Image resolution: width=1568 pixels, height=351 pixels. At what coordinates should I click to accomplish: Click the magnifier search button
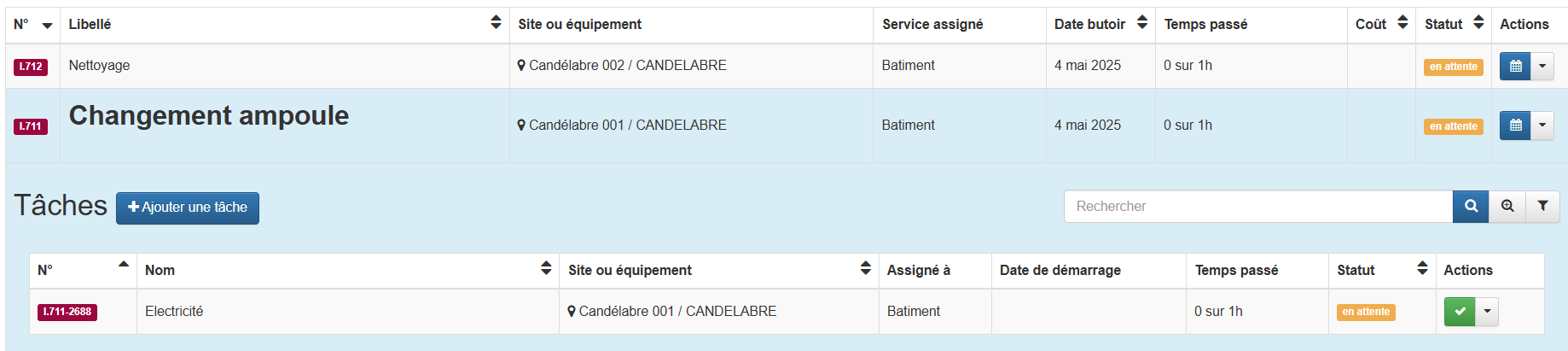1471,206
